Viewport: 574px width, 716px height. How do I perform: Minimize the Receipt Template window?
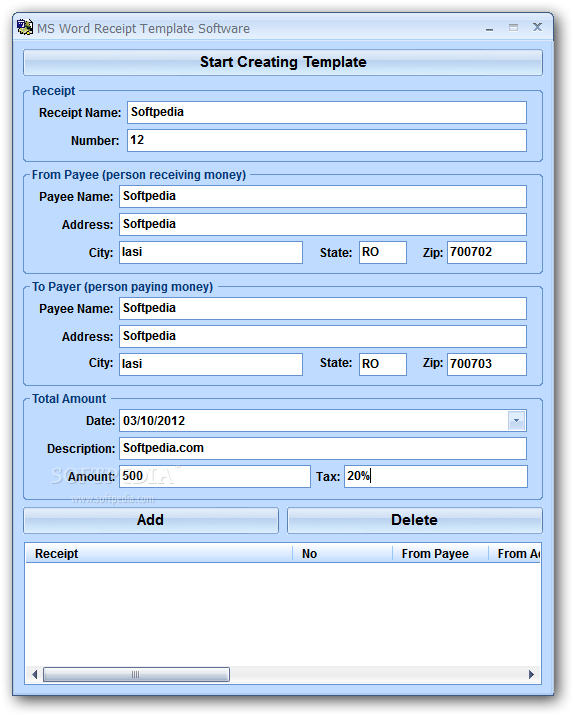[490, 28]
